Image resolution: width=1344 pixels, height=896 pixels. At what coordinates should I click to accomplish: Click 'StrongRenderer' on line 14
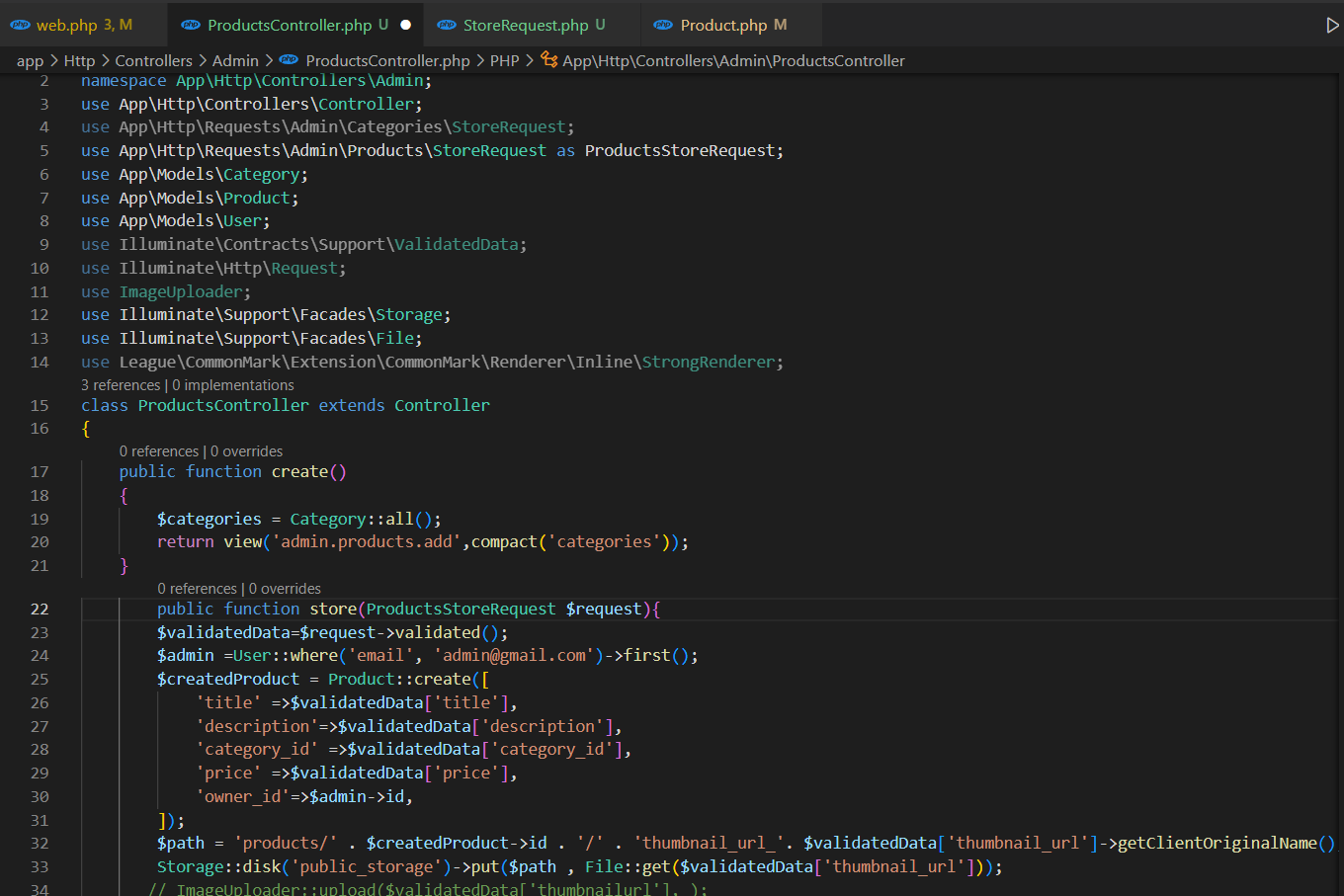[709, 362]
